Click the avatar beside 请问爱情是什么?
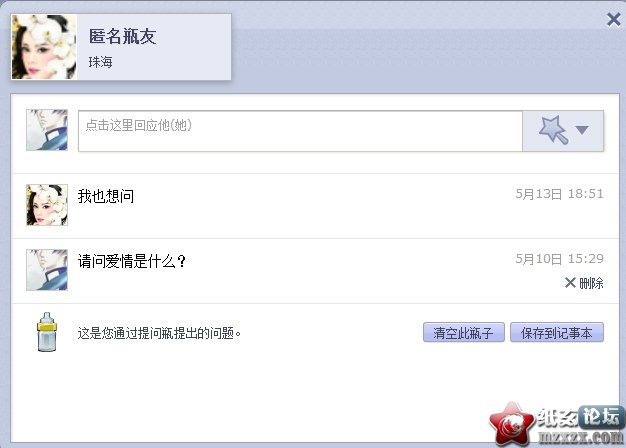 click(47, 270)
